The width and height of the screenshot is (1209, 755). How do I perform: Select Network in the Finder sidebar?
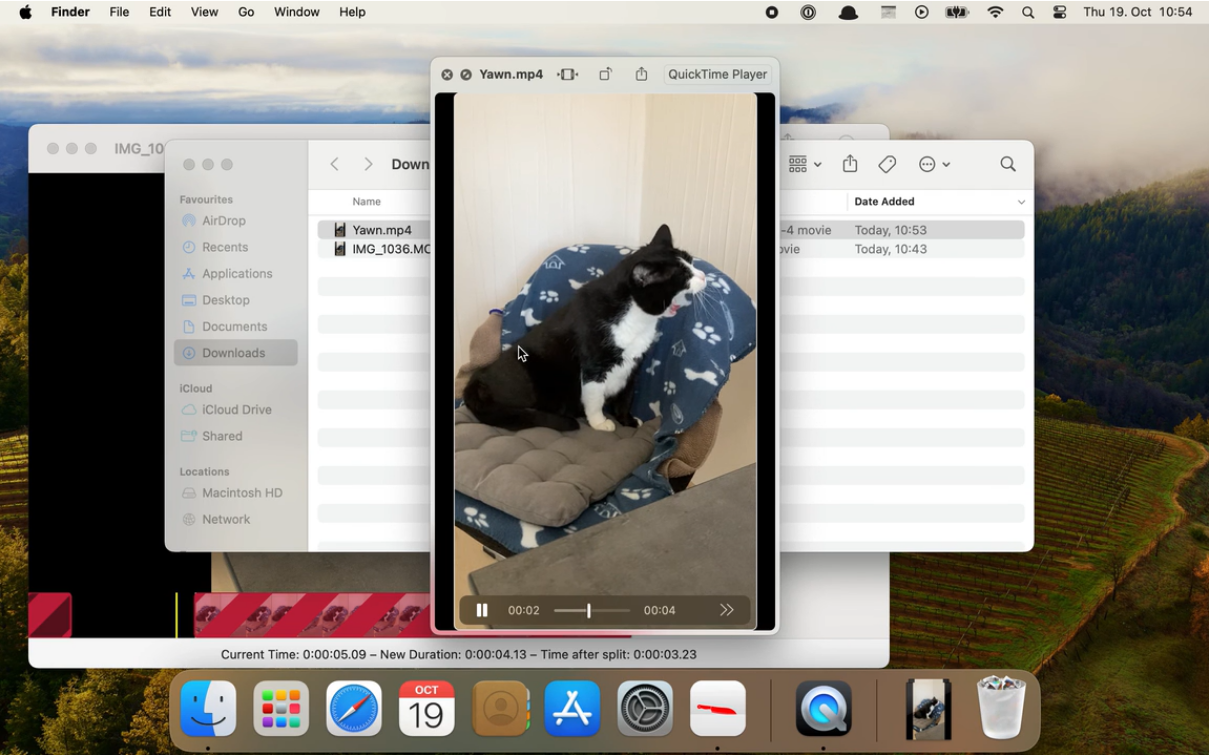(236, 520)
